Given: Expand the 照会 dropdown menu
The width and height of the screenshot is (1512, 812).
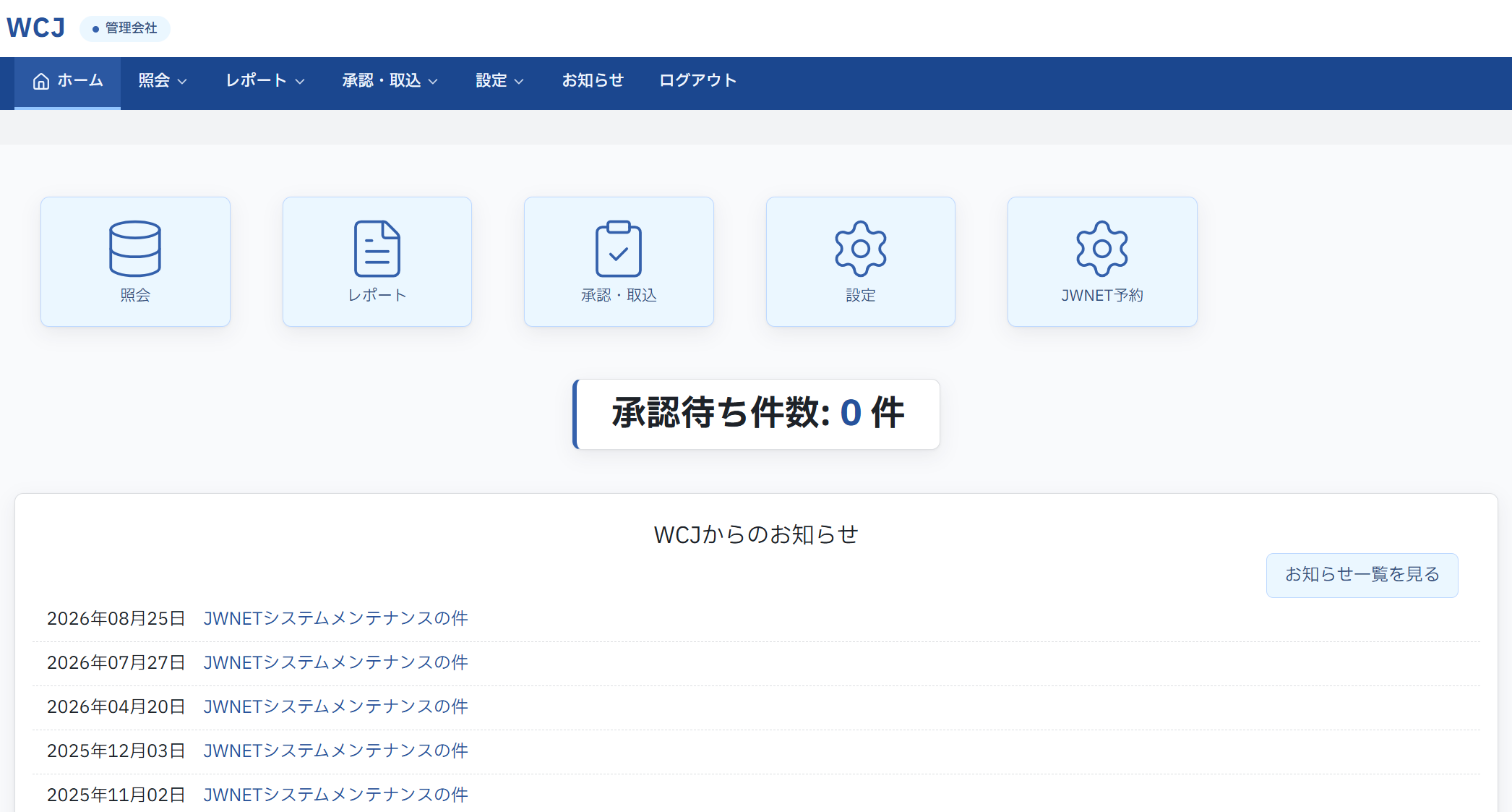Looking at the screenshot, I should tap(163, 81).
